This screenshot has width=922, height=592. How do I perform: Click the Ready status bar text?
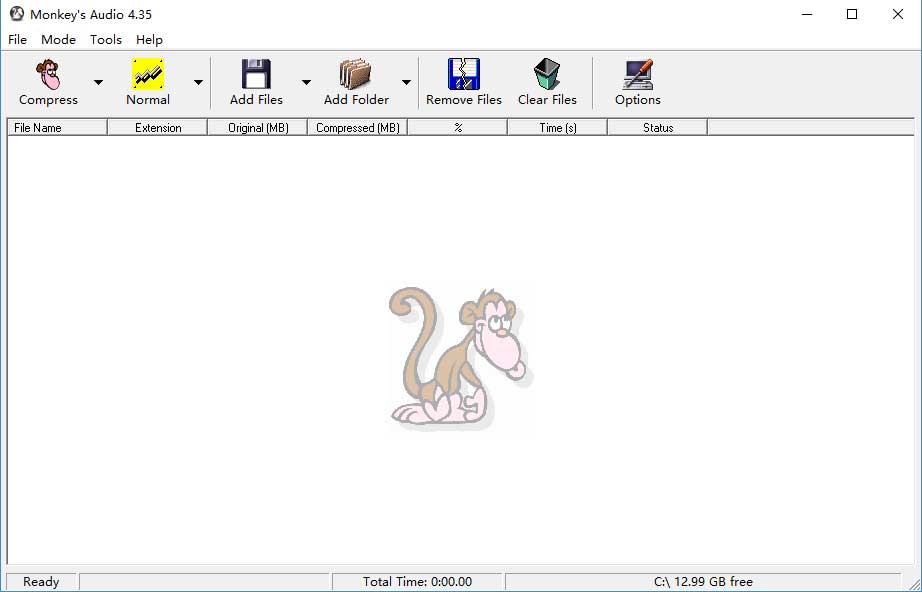tap(41, 581)
